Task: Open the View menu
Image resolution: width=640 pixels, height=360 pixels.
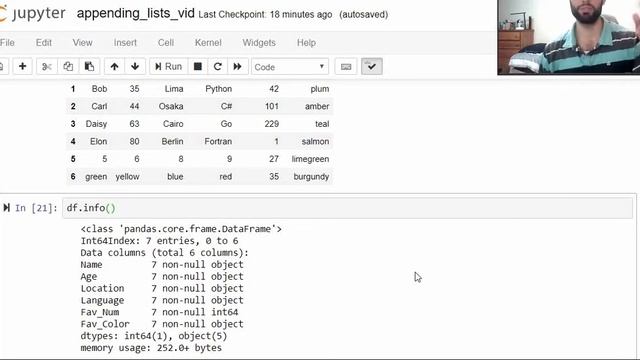Action: pyautogui.click(x=82, y=42)
